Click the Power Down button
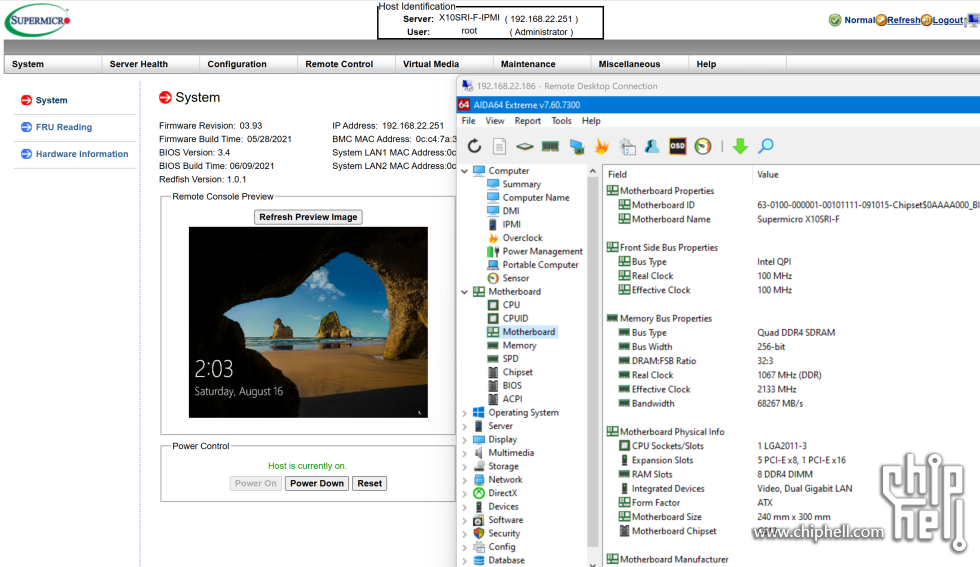The height and width of the screenshot is (567, 980). (317, 483)
